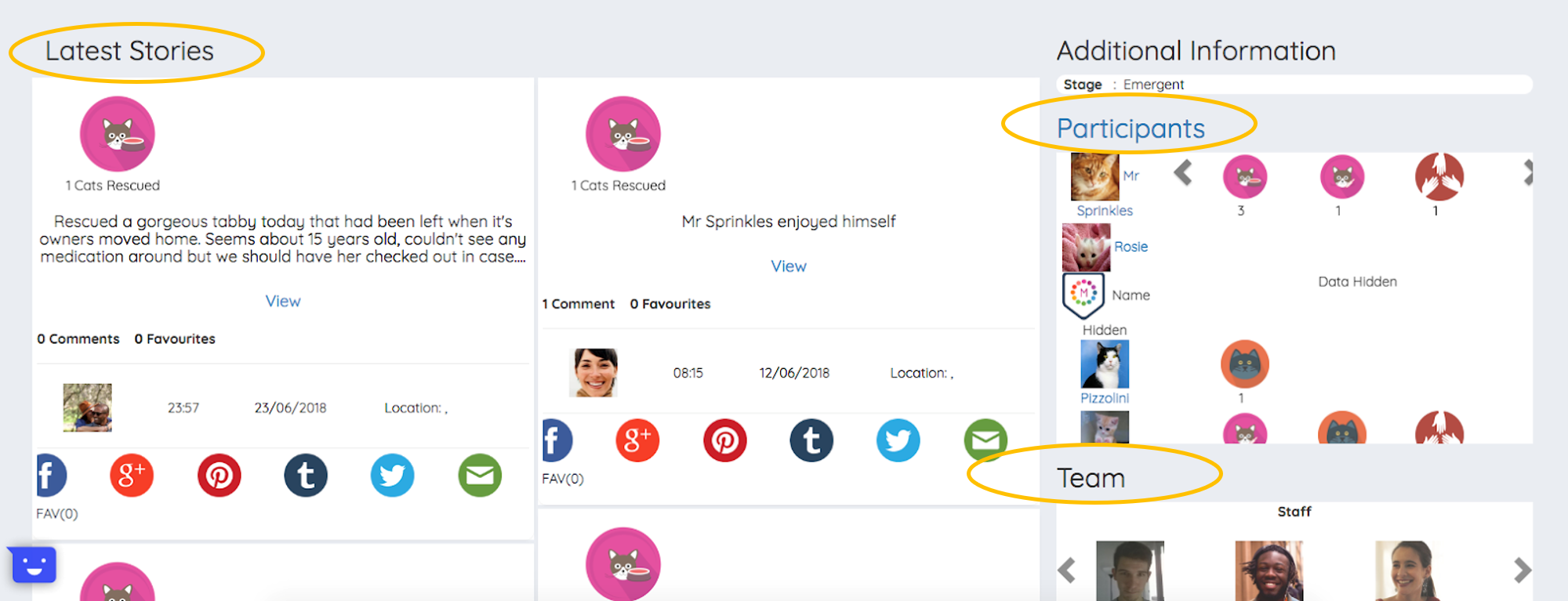Show previous staff team members

coord(1066,570)
